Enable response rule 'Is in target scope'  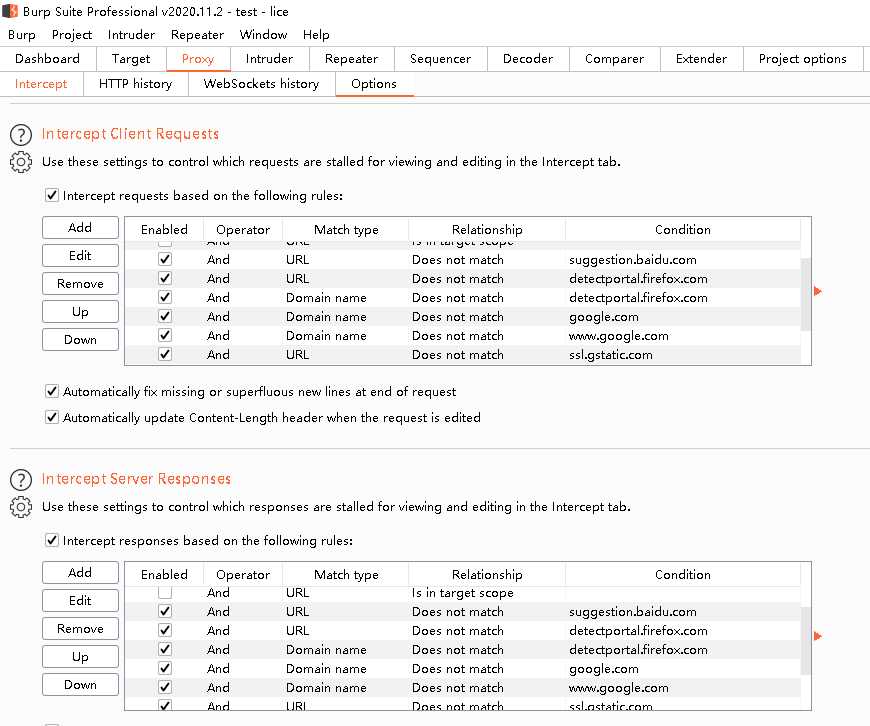tap(165, 592)
